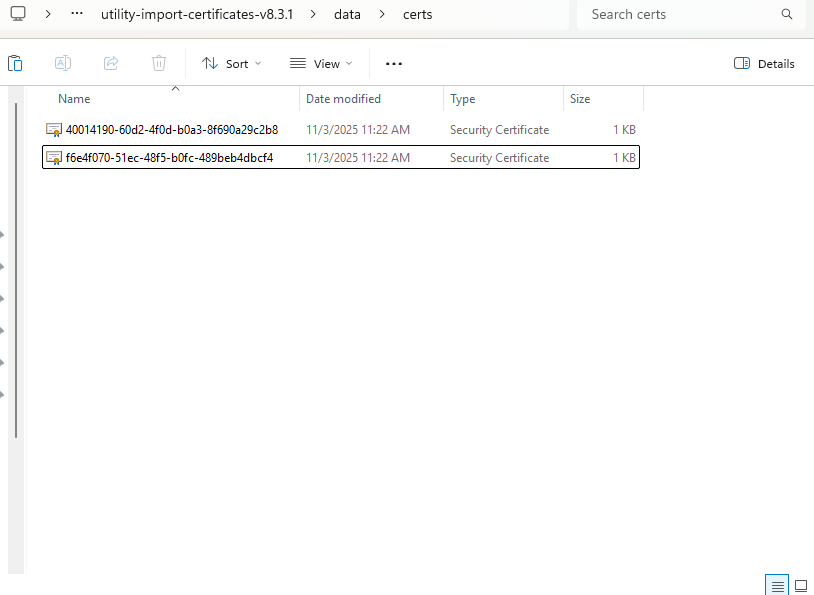Select certificate icon for 40014190 file
This screenshot has width=814, height=595.
tap(54, 130)
